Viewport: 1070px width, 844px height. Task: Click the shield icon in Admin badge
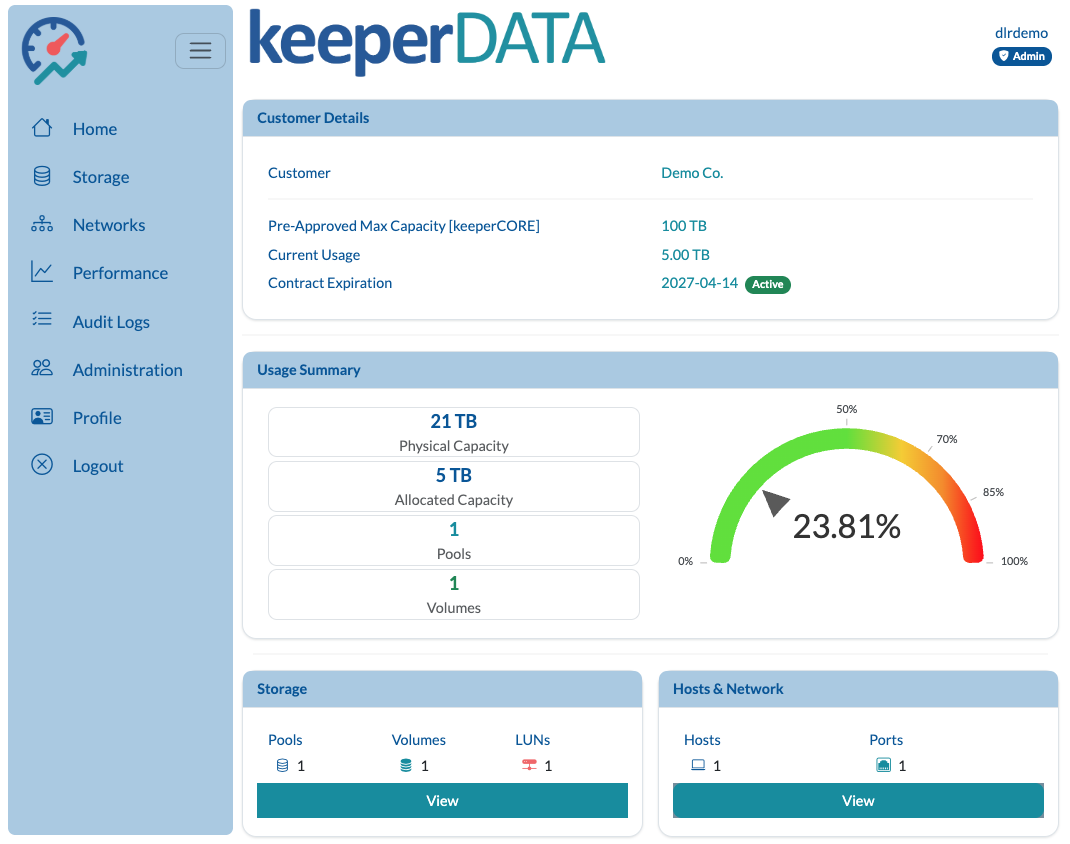pos(1004,56)
